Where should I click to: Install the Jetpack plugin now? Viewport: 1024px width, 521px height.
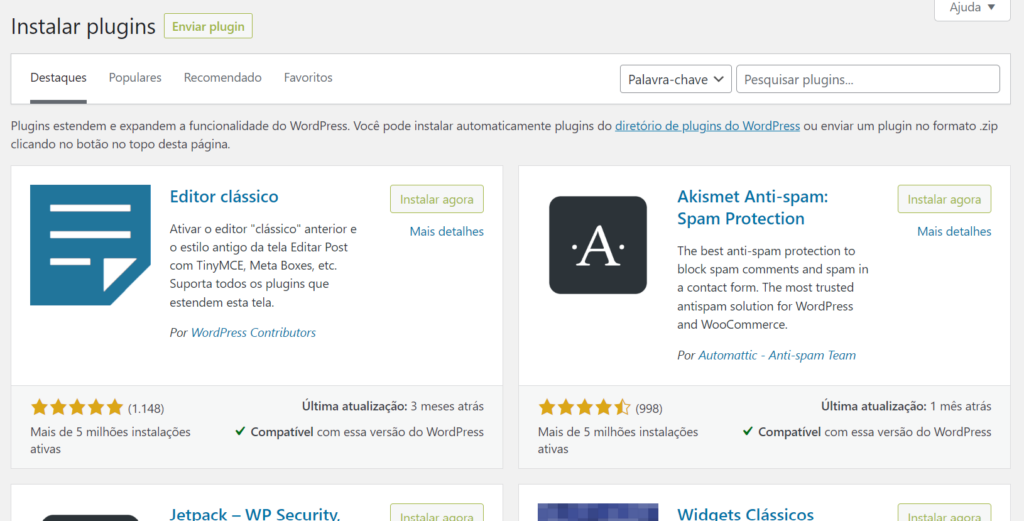[x=437, y=513]
